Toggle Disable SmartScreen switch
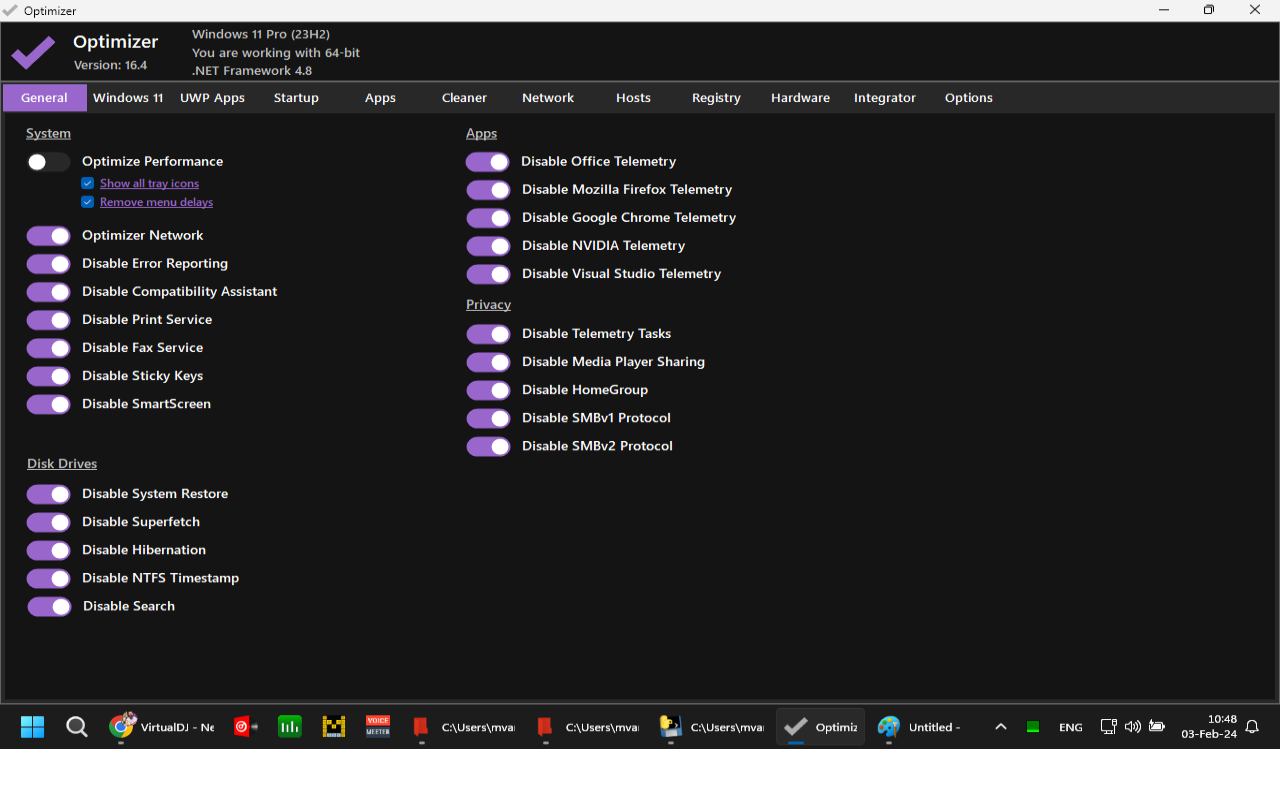This screenshot has width=1280, height=800. (x=48, y=404)
